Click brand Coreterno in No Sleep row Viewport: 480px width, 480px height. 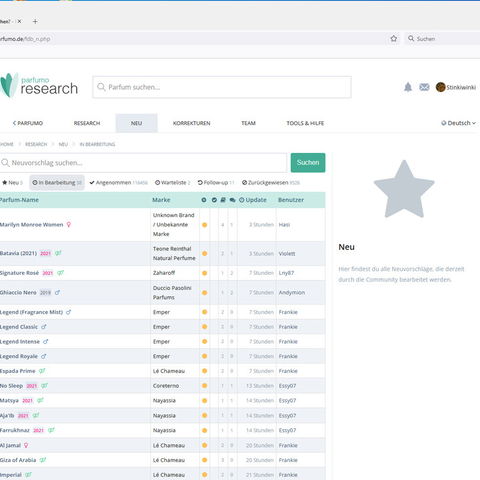[x=166, y=386]
